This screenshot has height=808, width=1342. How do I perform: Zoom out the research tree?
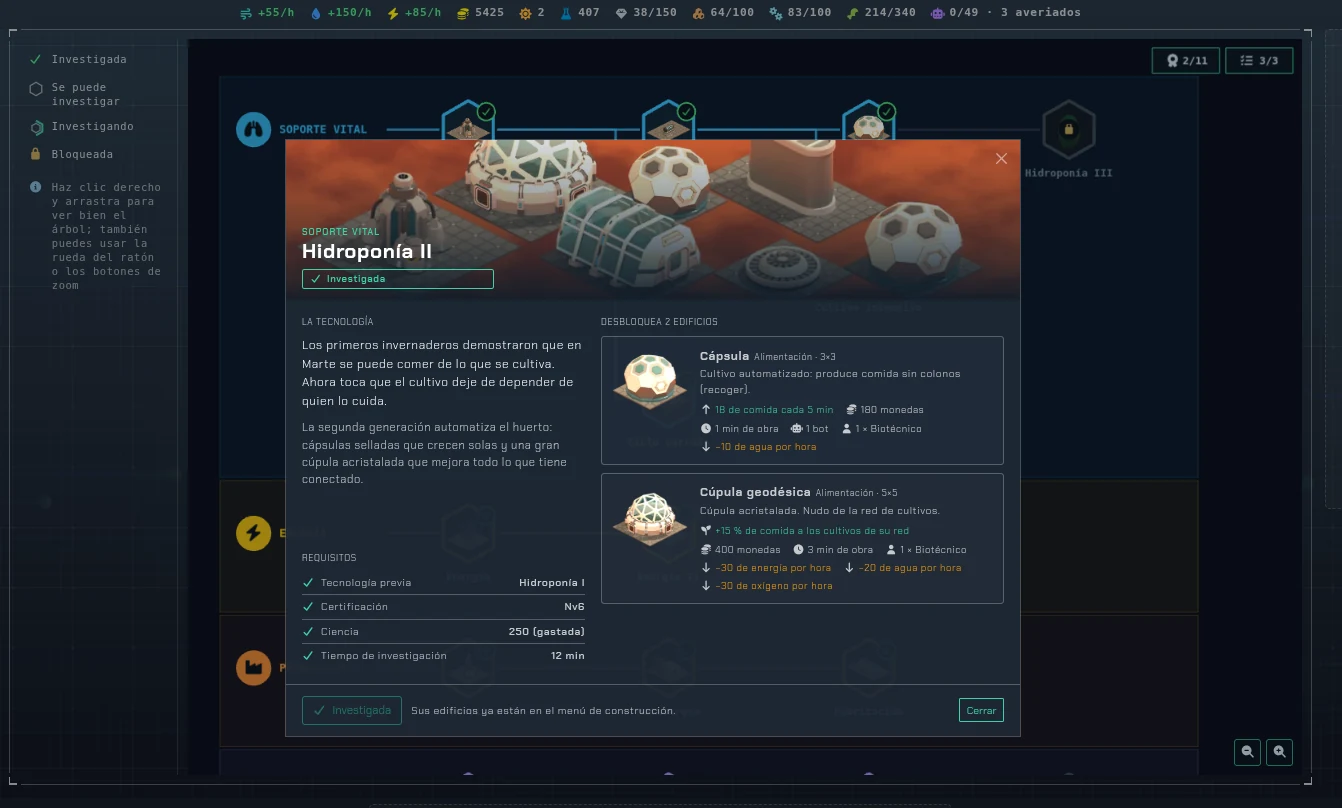coord(1247,752)
